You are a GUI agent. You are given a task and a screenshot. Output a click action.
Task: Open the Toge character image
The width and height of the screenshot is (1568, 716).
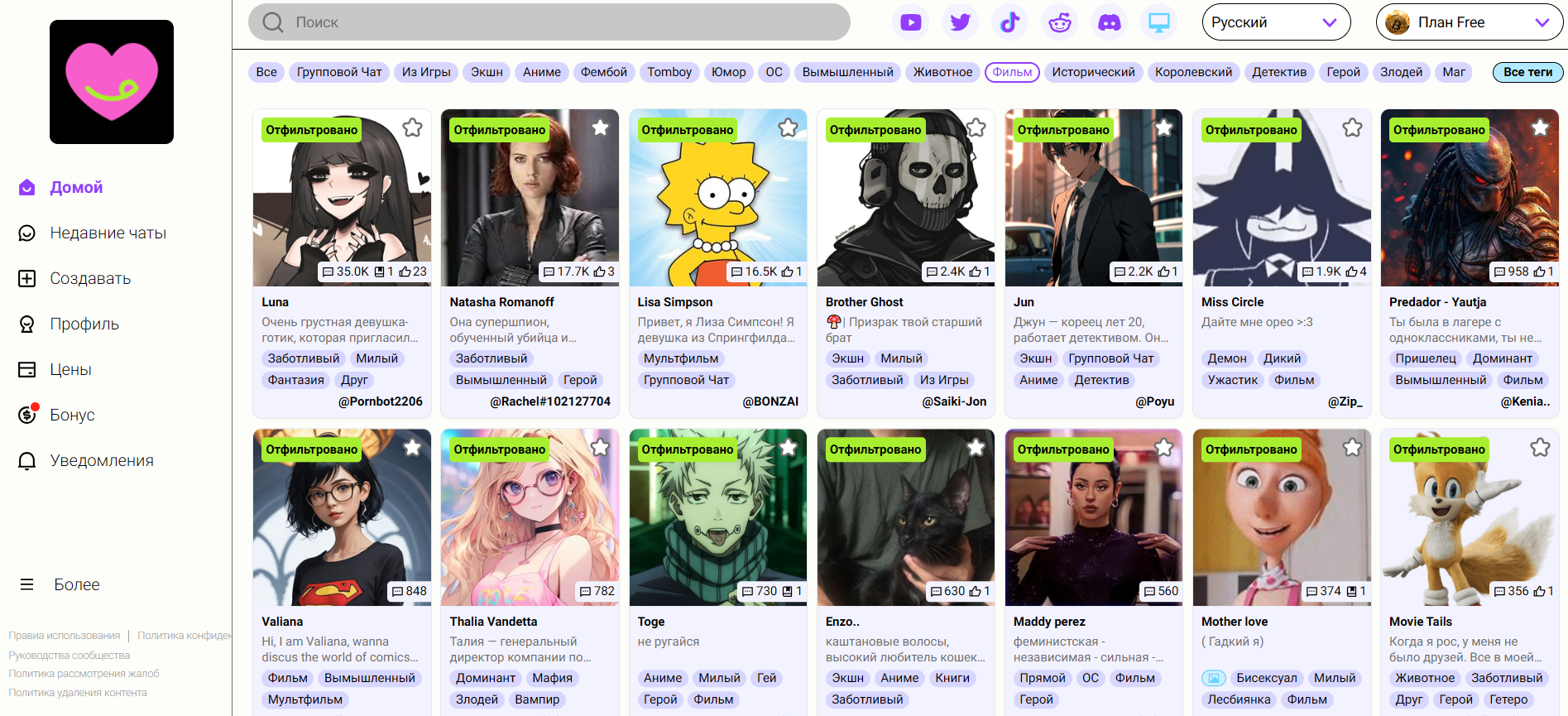pos(718,517)
